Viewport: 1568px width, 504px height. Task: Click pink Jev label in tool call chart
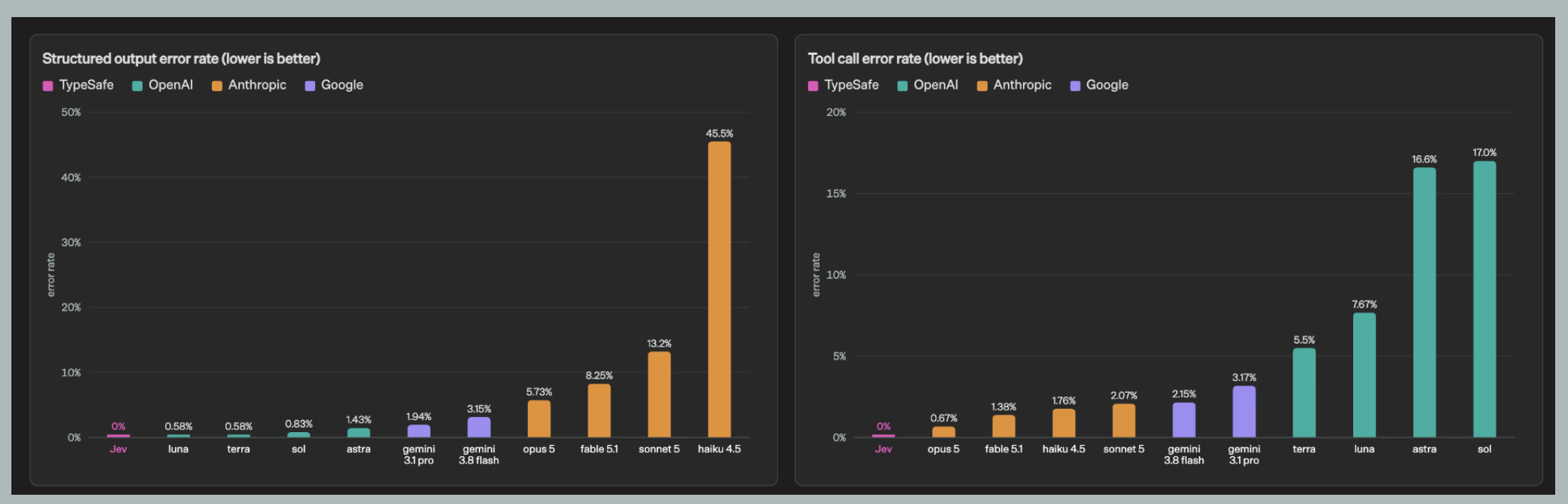[884, 449]
